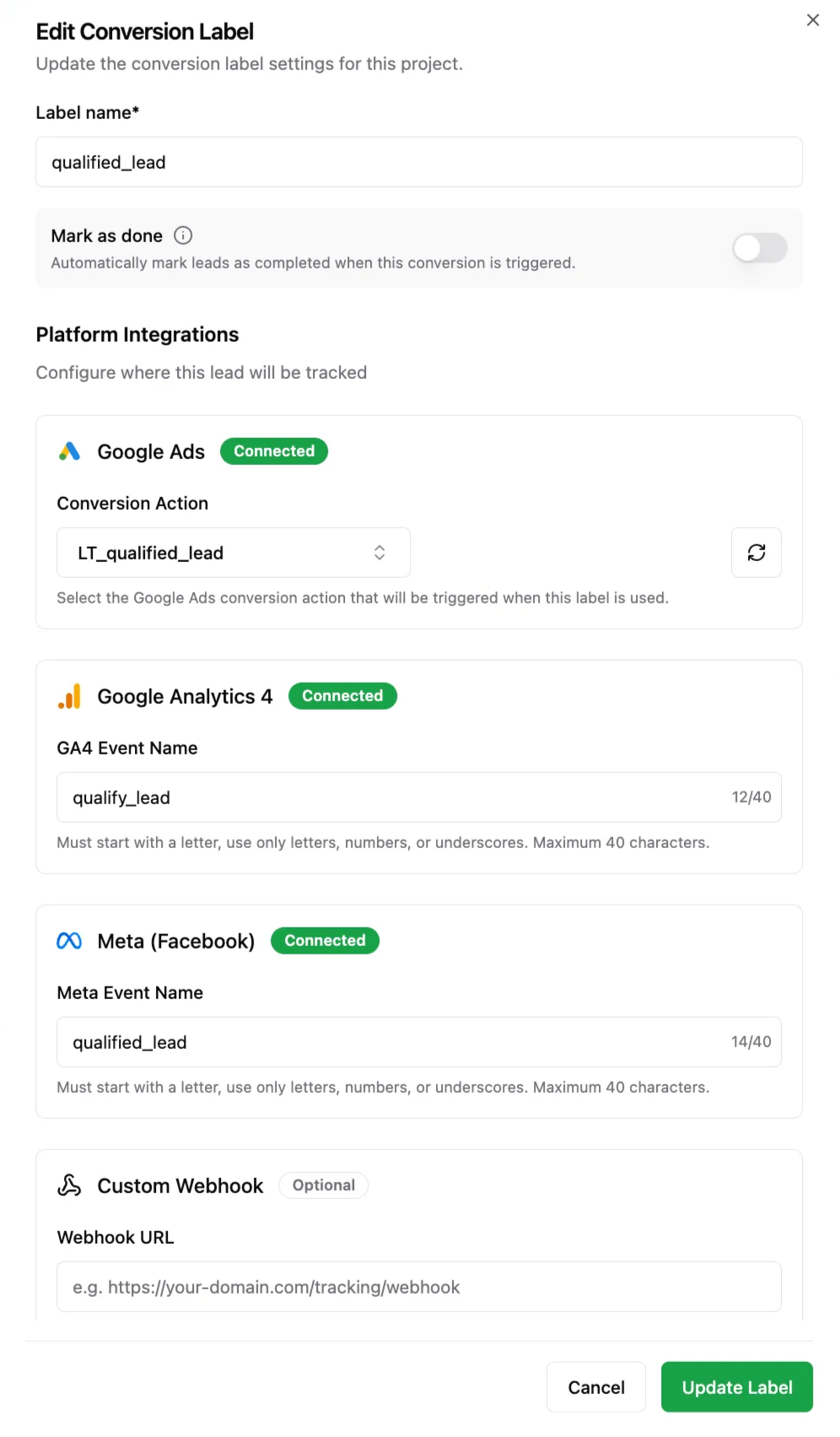
Task: Click the Google Analytics 4 Connected badge
Action: (342, 696)
